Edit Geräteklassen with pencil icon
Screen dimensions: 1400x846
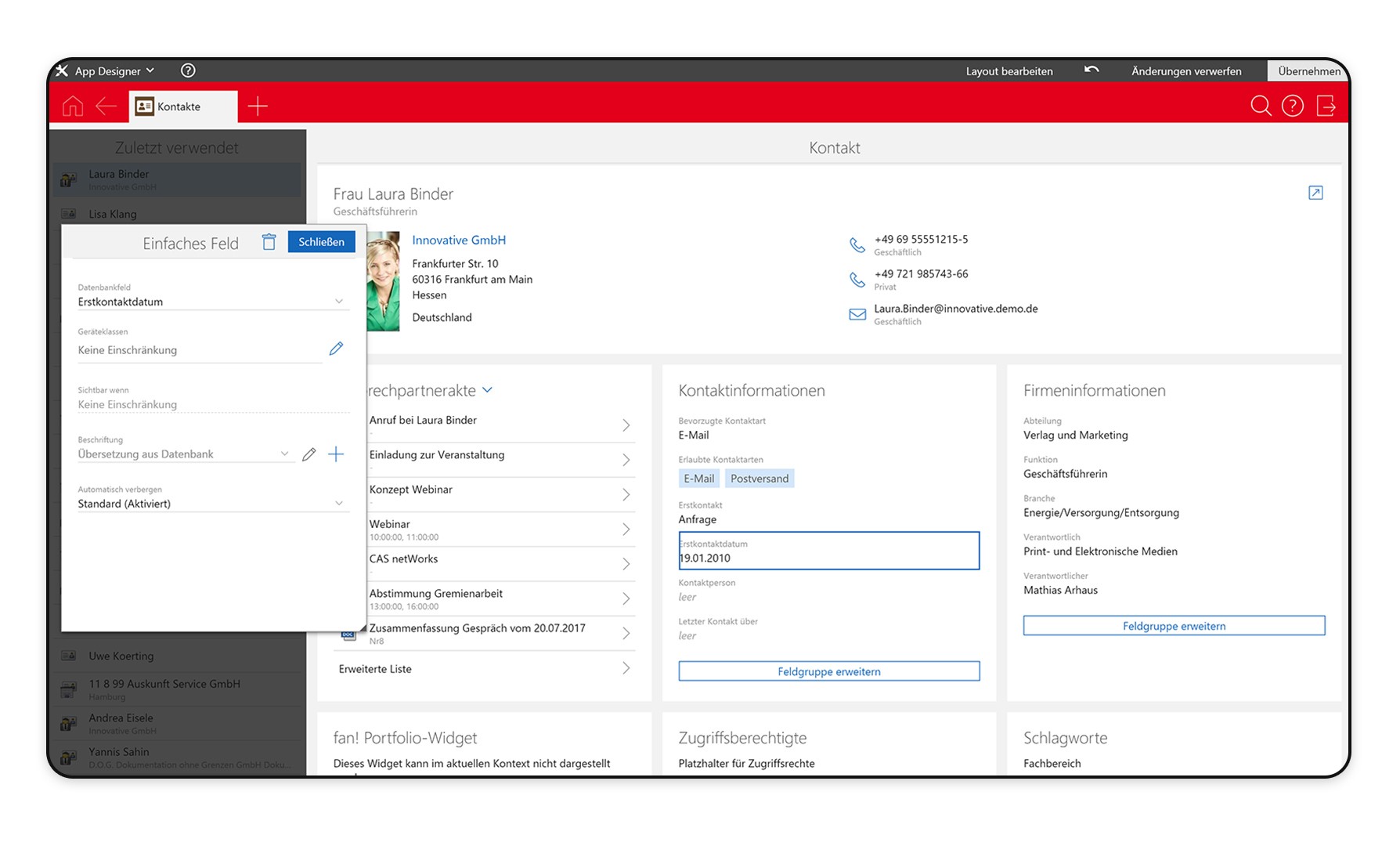tap(336, 349)
